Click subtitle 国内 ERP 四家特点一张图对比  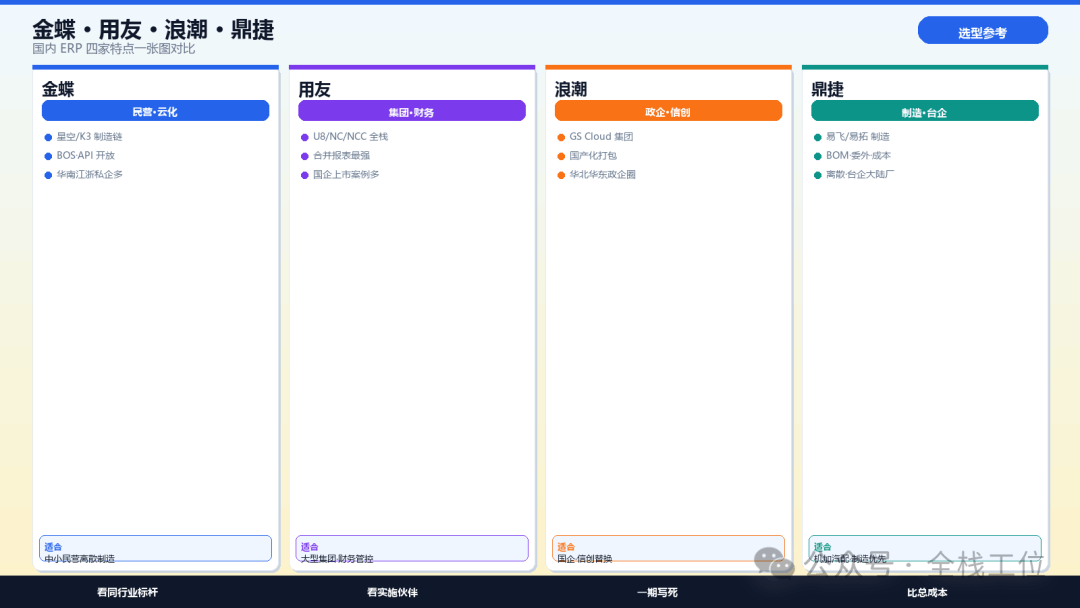tap(114, 49)
